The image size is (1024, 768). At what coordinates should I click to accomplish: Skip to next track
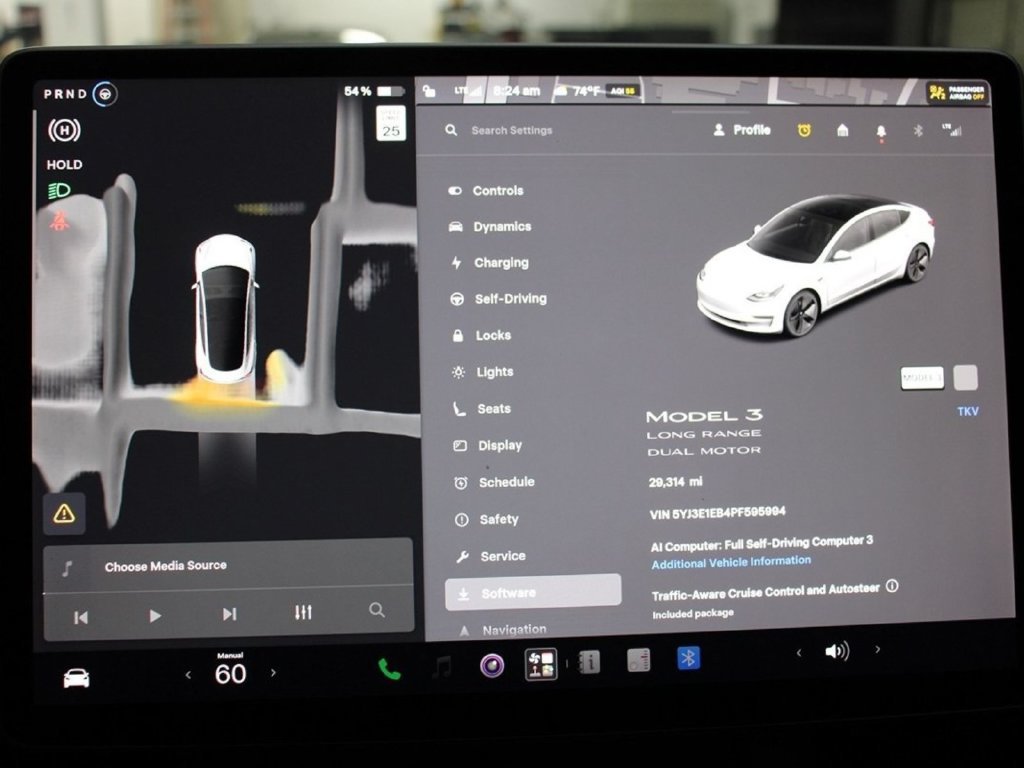click(x=229, y=615)
